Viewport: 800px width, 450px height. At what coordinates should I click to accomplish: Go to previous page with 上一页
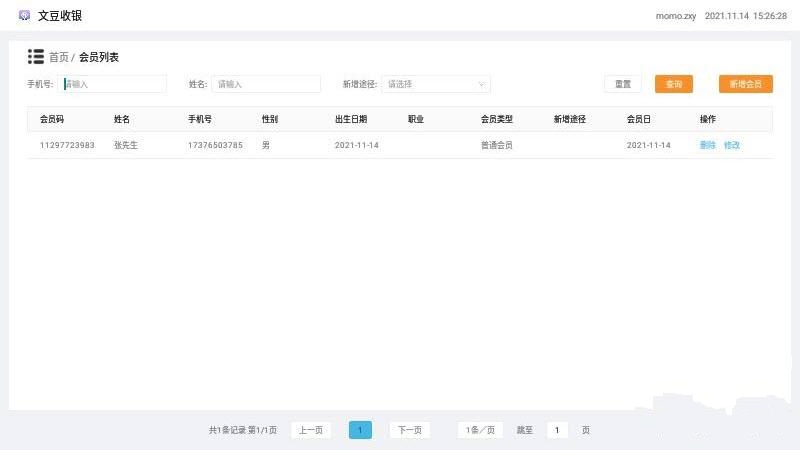tap(311, 430)
